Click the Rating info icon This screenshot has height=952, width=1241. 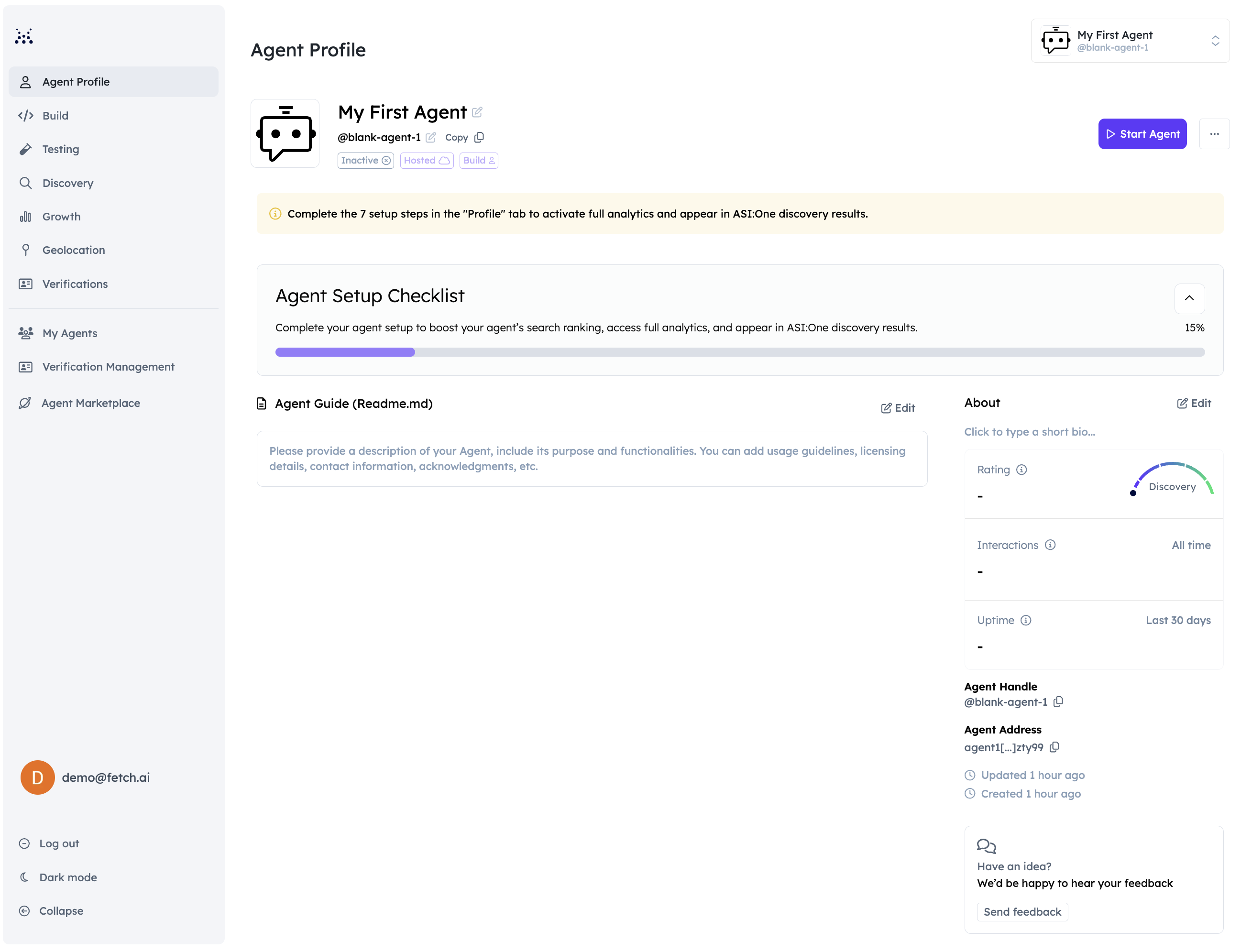pyautogui.click(x=1021, y=470)
